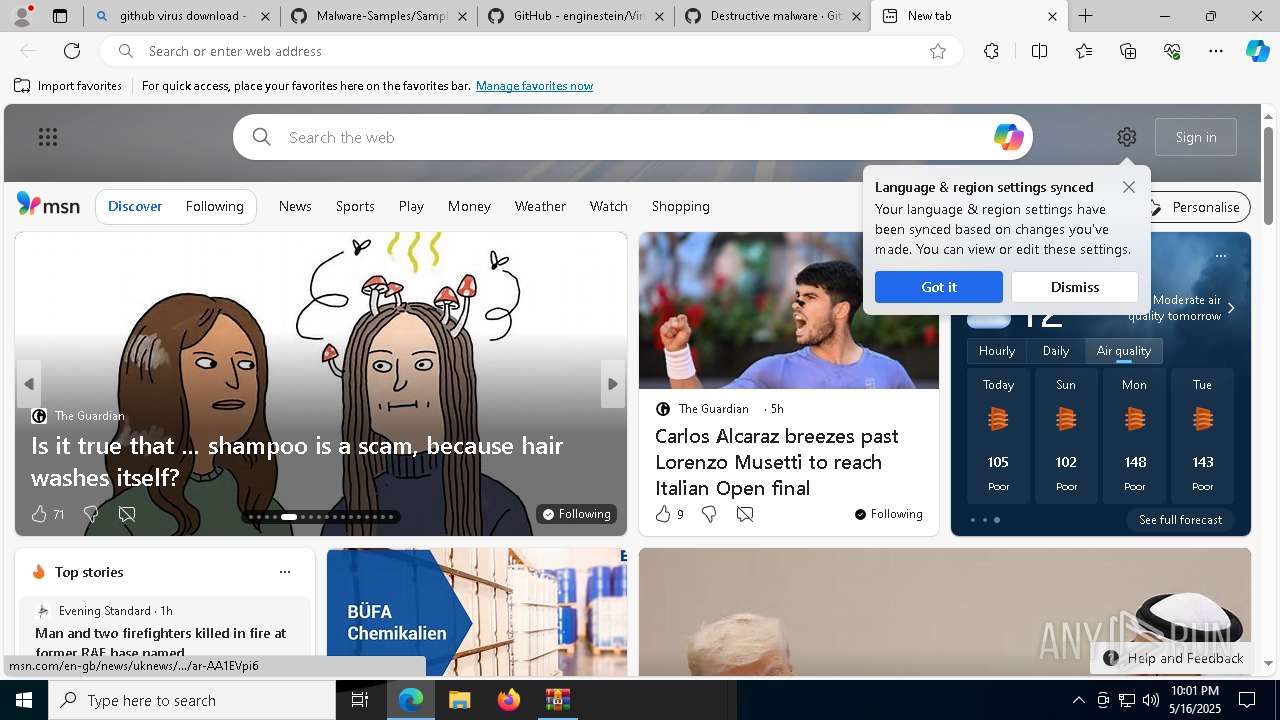
Task: Open the tab actions menu icon
Action: [60, 16]
